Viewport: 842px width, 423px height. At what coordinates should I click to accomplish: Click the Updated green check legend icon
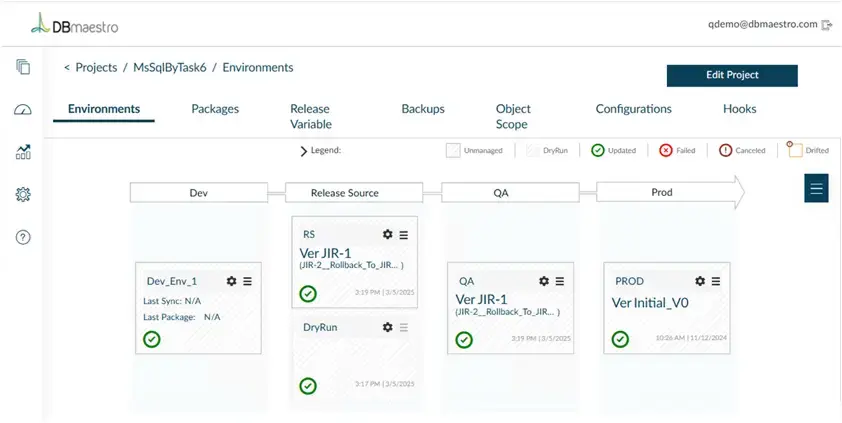pos(597,150)
